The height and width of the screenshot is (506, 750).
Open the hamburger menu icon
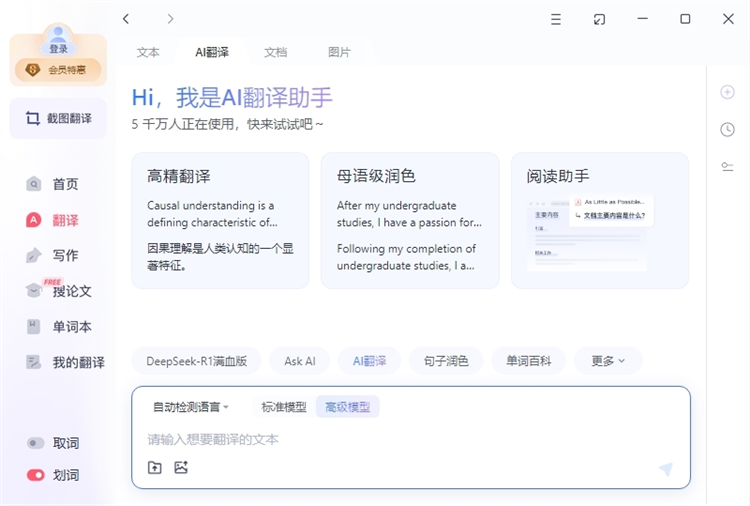tap(556, 19)
